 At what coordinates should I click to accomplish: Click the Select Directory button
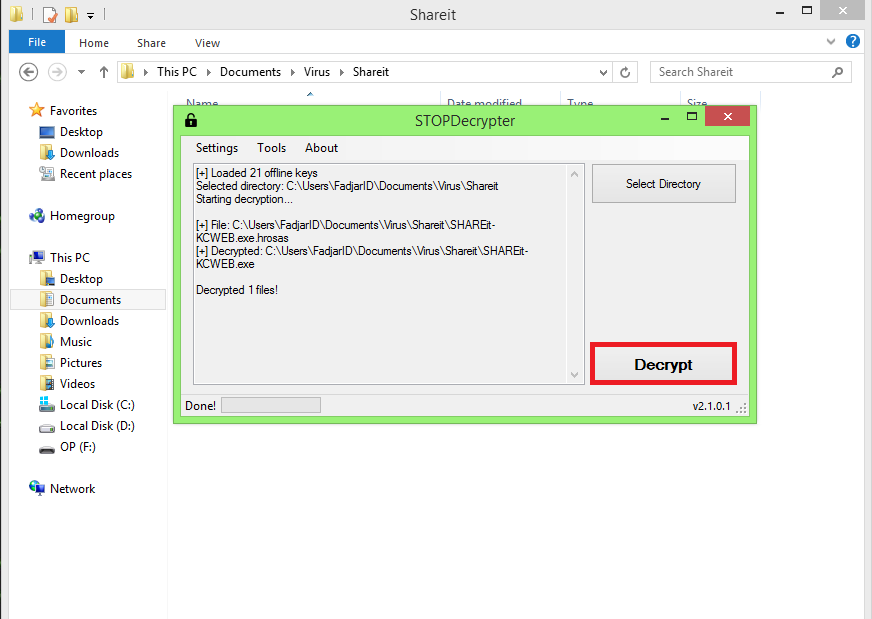click(x=663, y=184)
